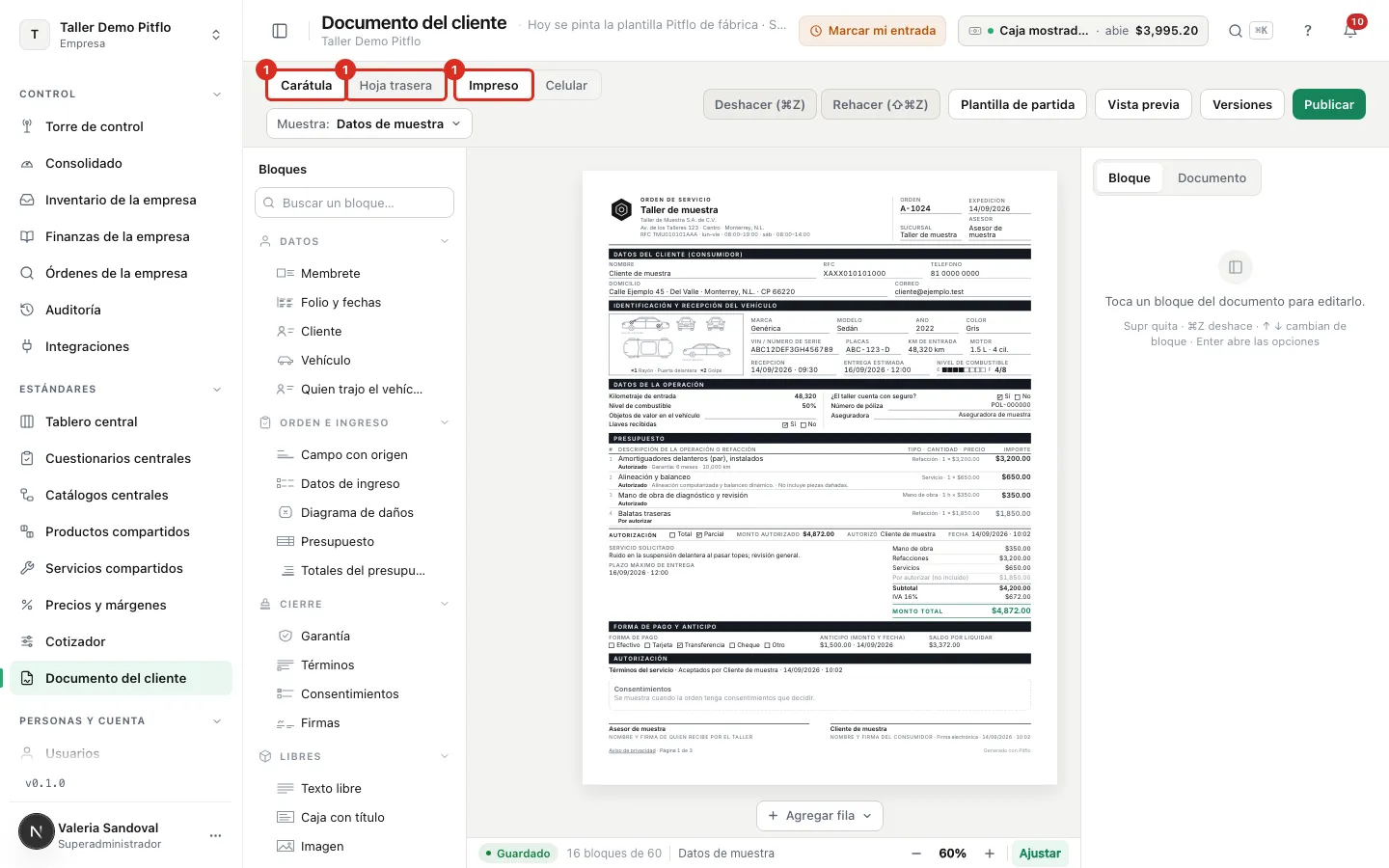Zoom out with the minus icon

pos(916,854)
